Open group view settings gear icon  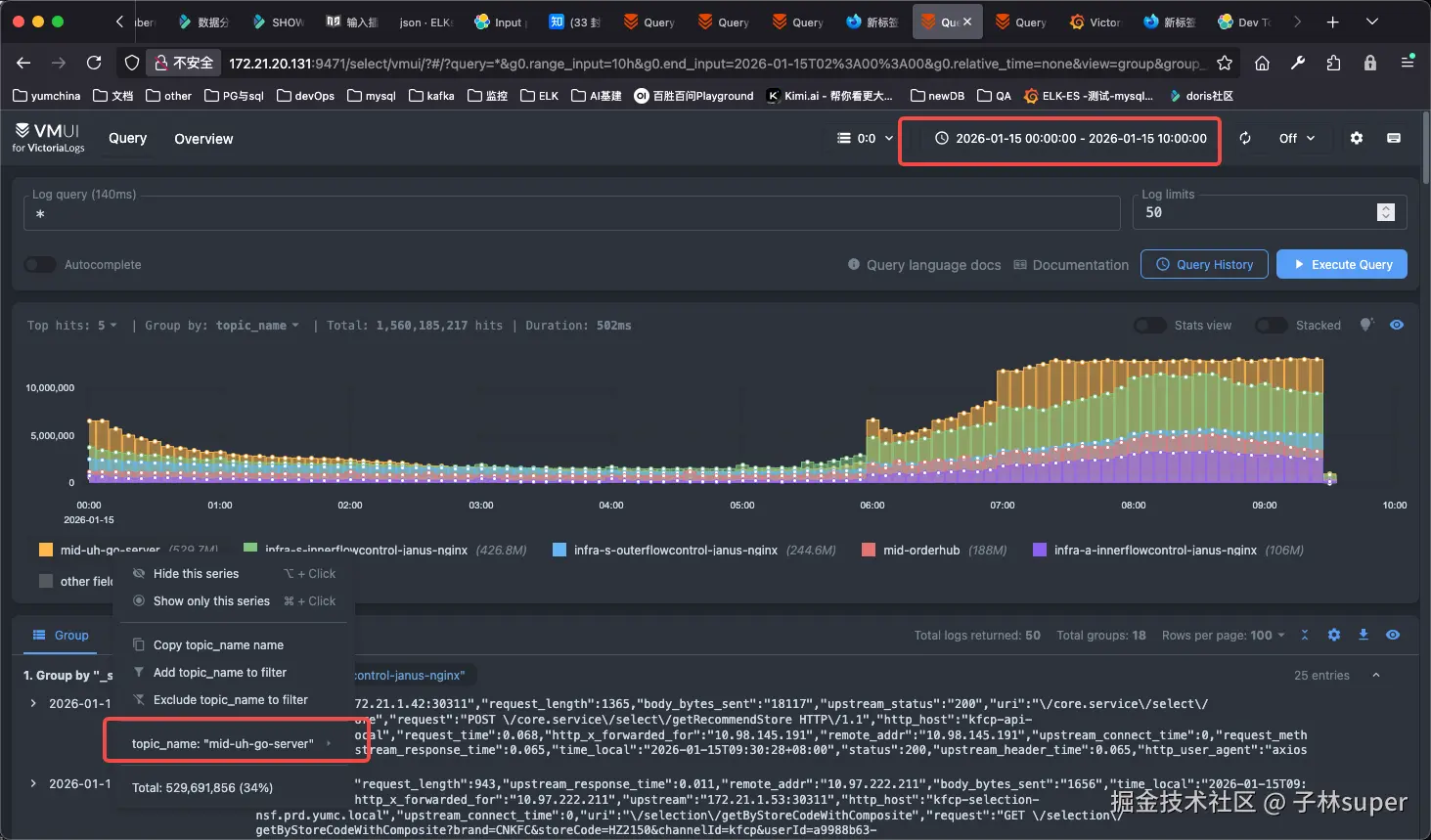pos(1333,636)
